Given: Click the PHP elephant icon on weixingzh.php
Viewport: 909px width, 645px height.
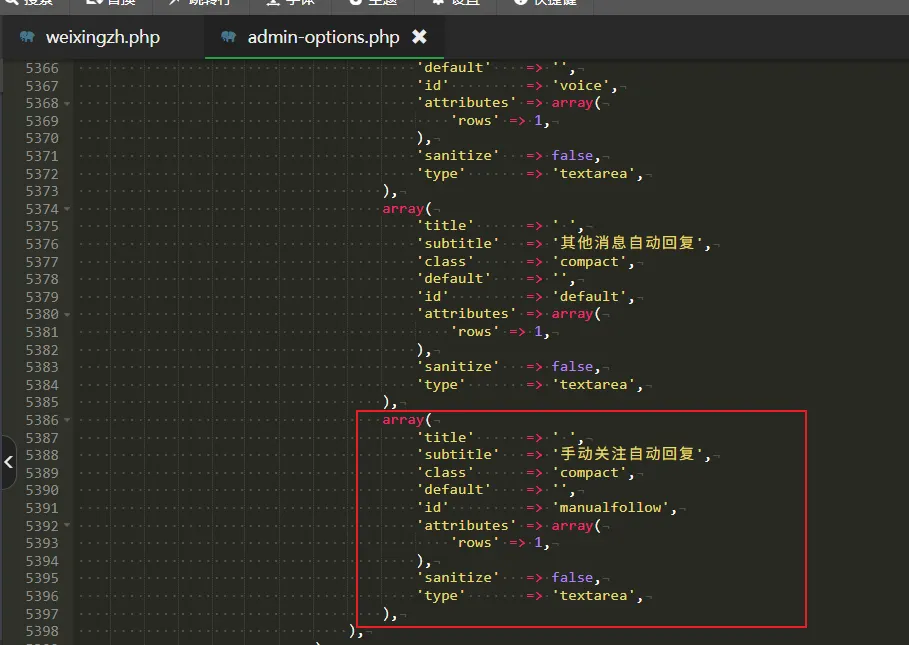Looking at the screenshot, I should (x=27, y=37).
